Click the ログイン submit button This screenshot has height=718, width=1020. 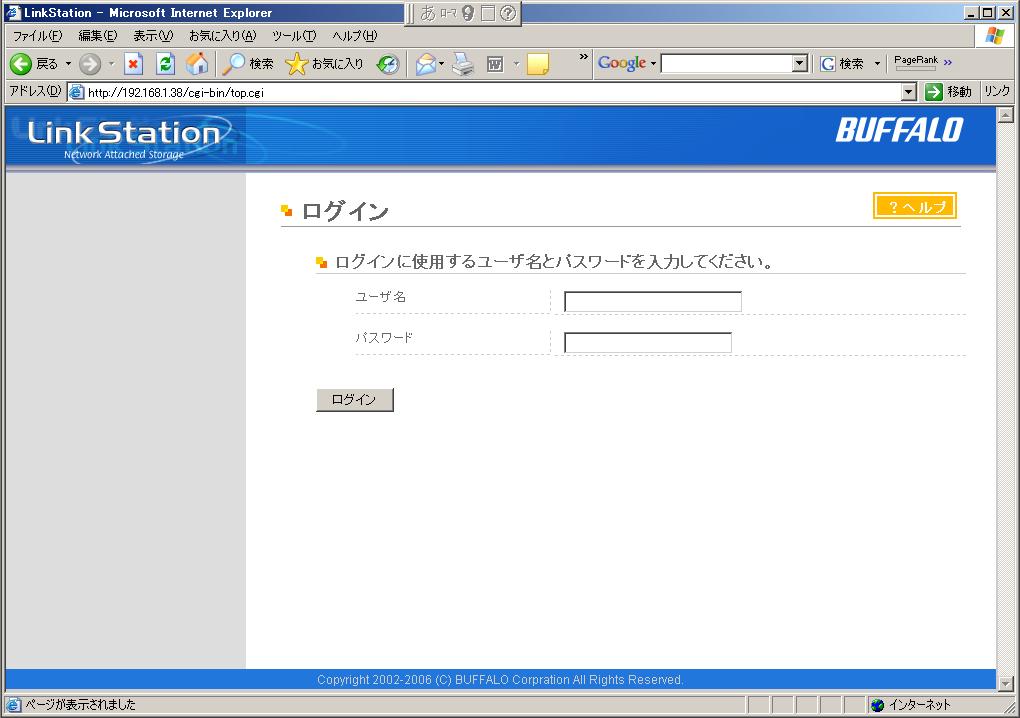pos(355,400)
